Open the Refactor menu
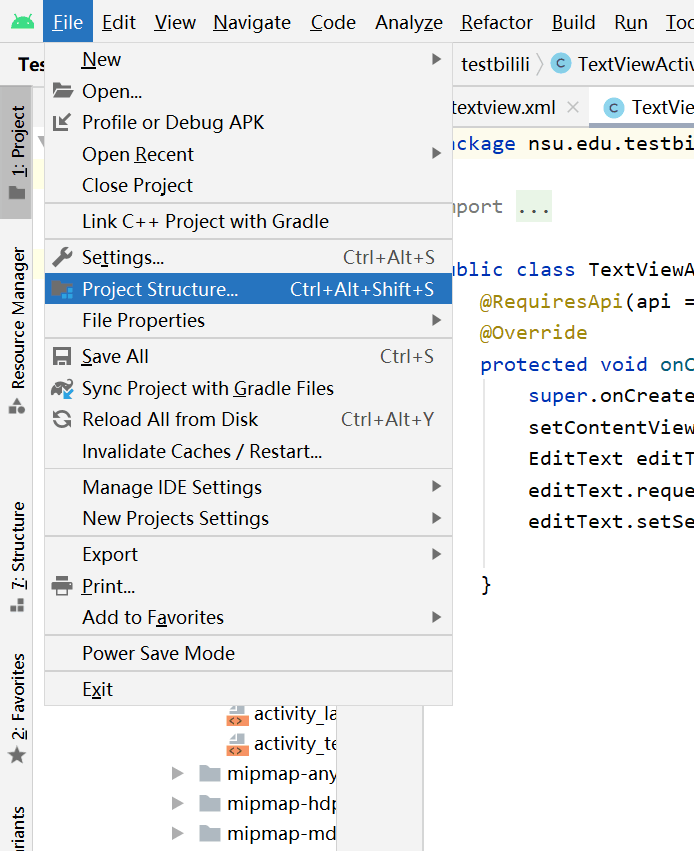The image size is (694, 851). (496, 22)
